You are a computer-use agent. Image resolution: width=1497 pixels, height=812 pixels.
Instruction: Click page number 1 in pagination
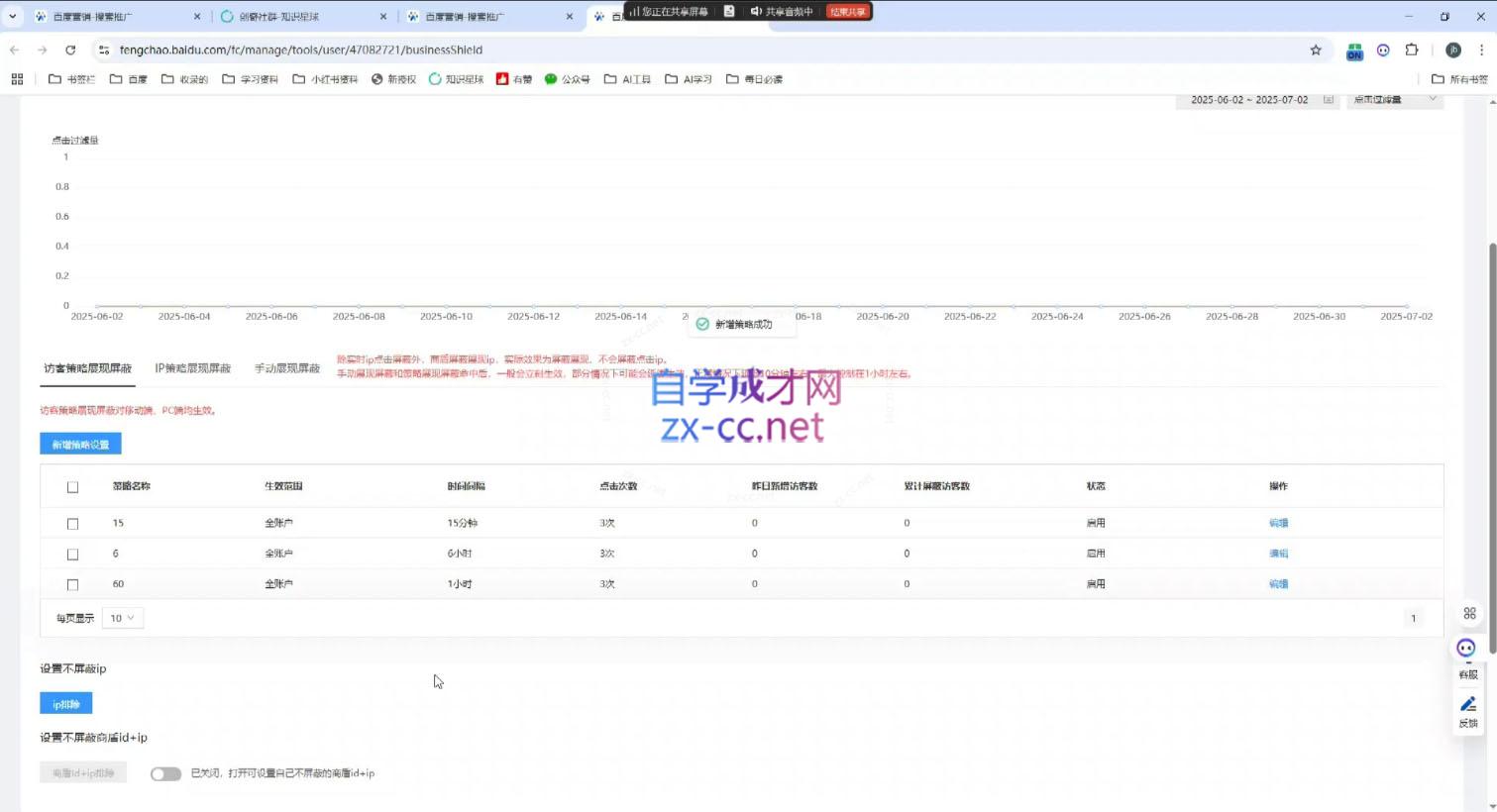pos(1413,617)
